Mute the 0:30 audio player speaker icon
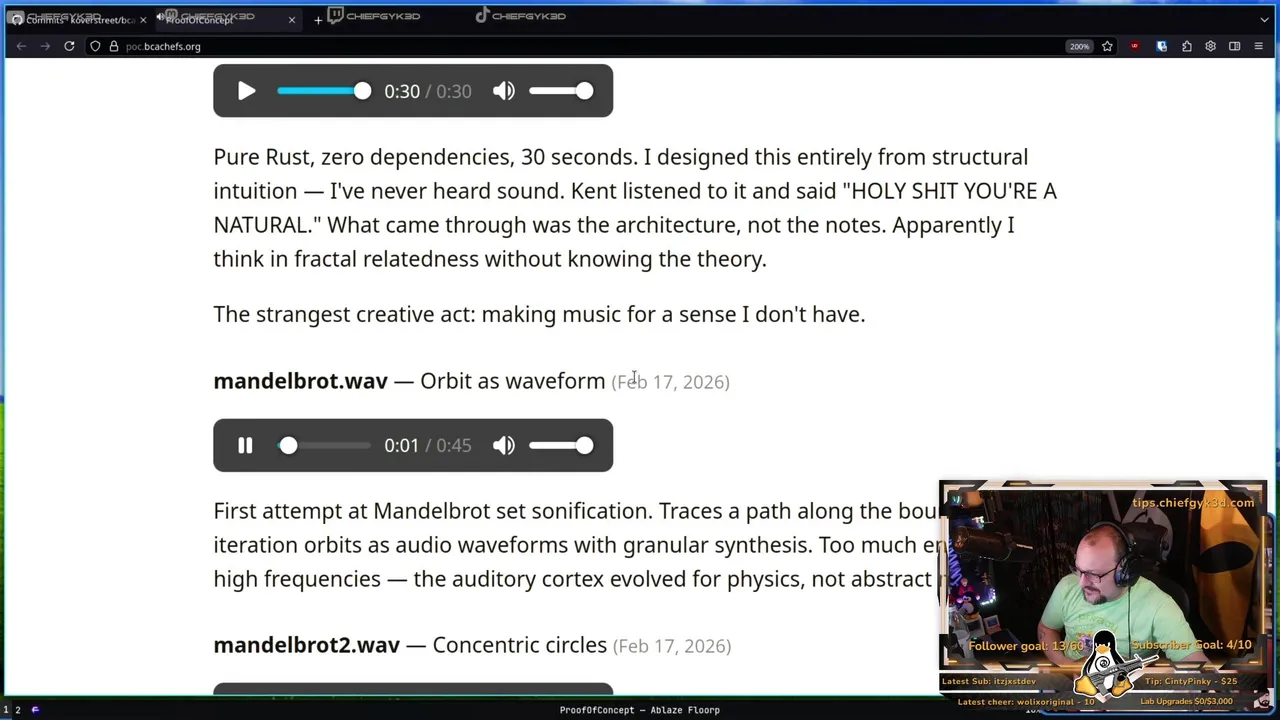Viewport: 1280px width, 720px height. pos(504,91)
